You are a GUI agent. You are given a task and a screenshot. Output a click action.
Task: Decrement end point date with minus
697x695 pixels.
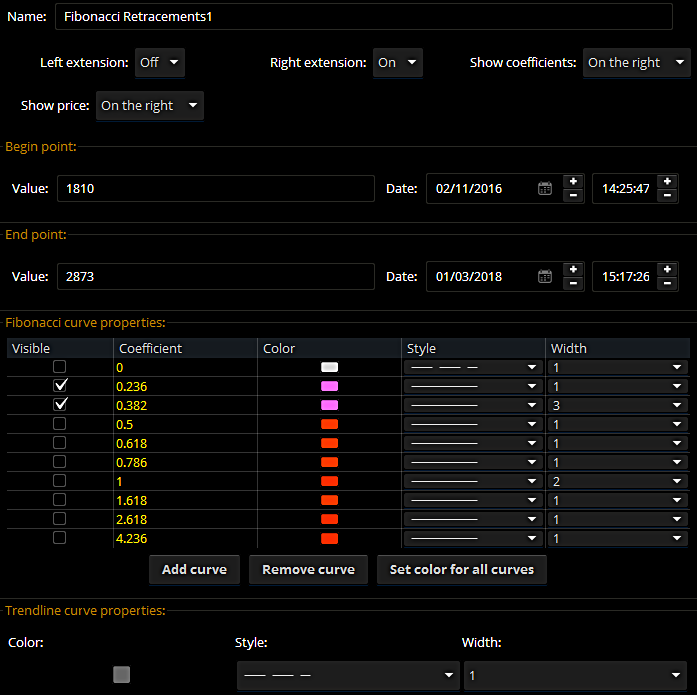coord(573,284)
